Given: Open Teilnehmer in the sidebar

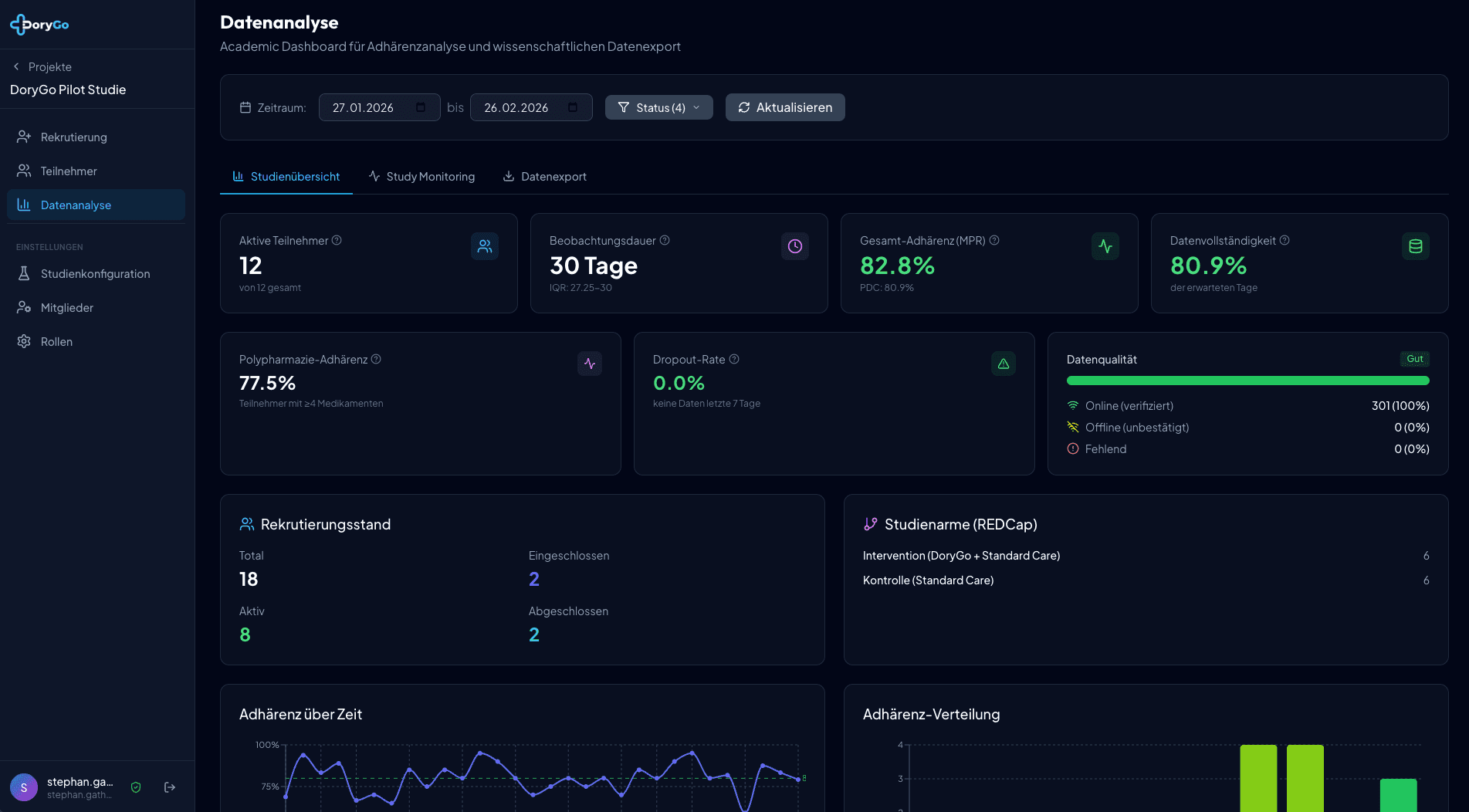Looking at the screenshot, I should 69,171.
